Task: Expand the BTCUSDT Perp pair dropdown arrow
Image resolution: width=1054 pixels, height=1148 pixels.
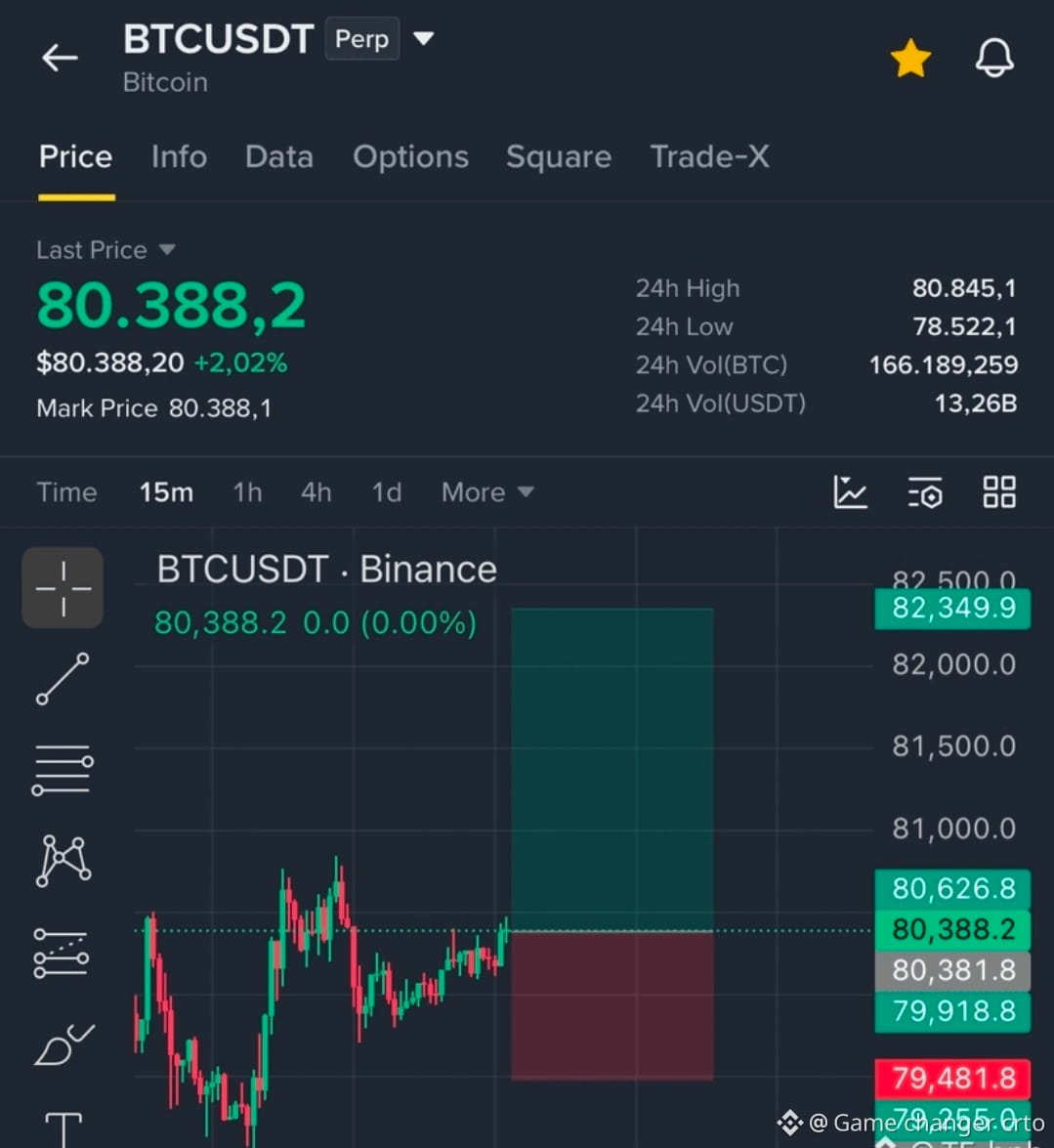Action: (x=424, y=37)
